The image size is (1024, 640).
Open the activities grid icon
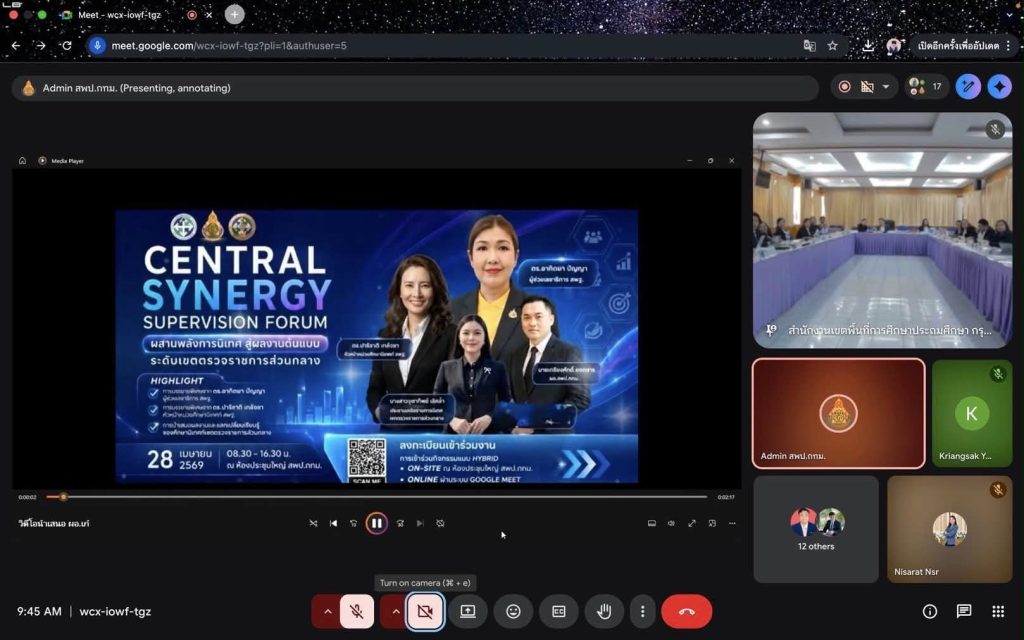click(x=998, y=611)
